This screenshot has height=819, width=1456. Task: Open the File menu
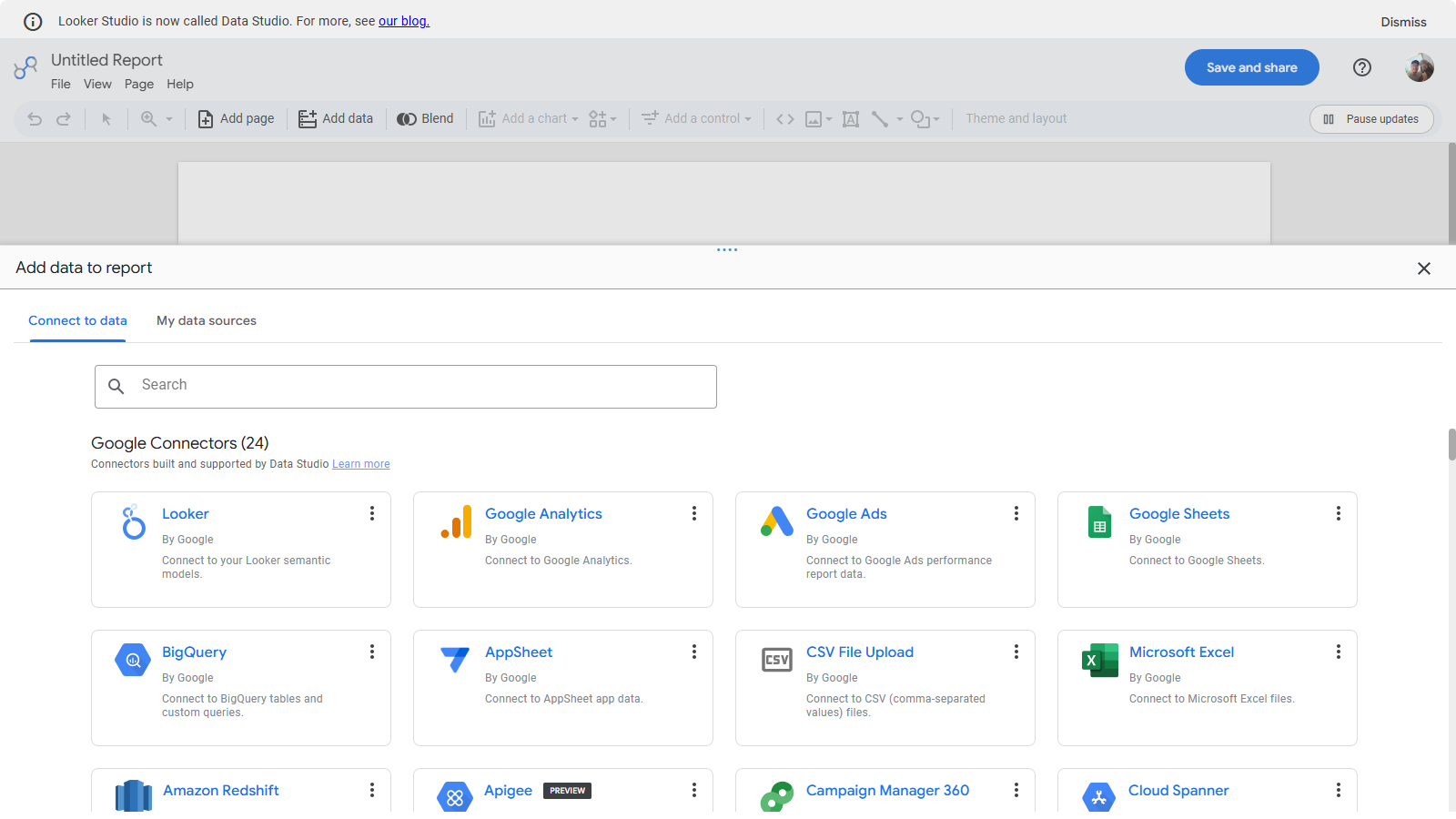tap(61, 85)
